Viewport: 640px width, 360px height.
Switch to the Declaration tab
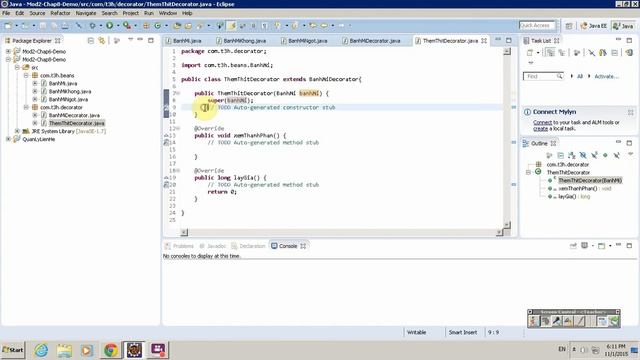tap(248, 246)
